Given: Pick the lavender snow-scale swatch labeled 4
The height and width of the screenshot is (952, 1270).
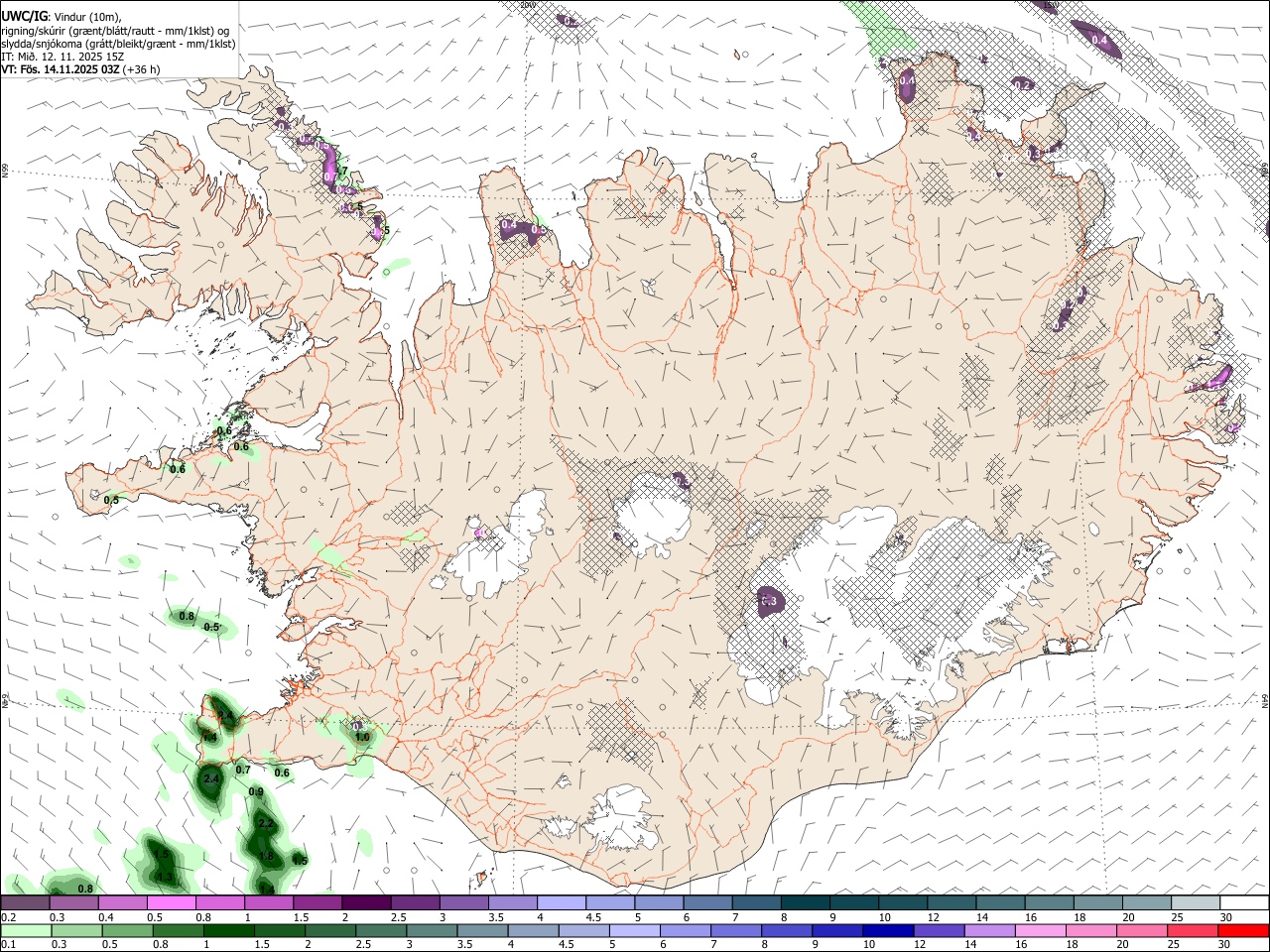Looking at the screenshot, I should (560, 903).
